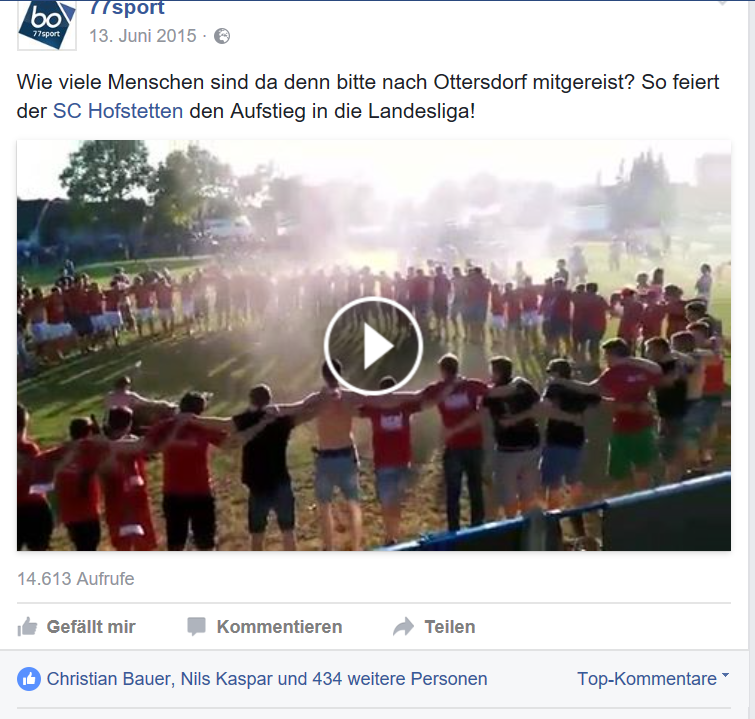Share the post with Teilen

coord(450,627)
